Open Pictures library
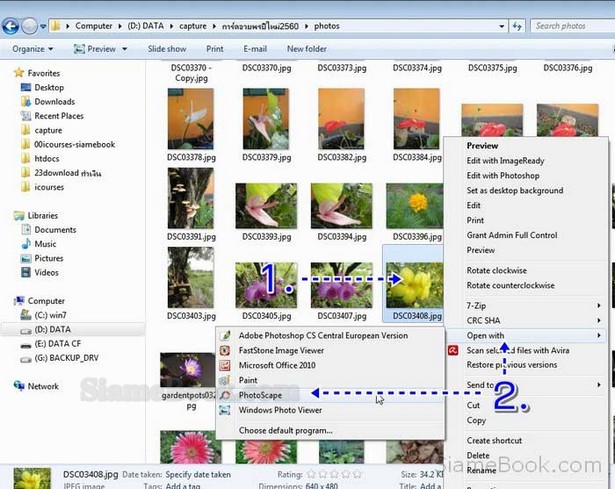 [49, 258]
